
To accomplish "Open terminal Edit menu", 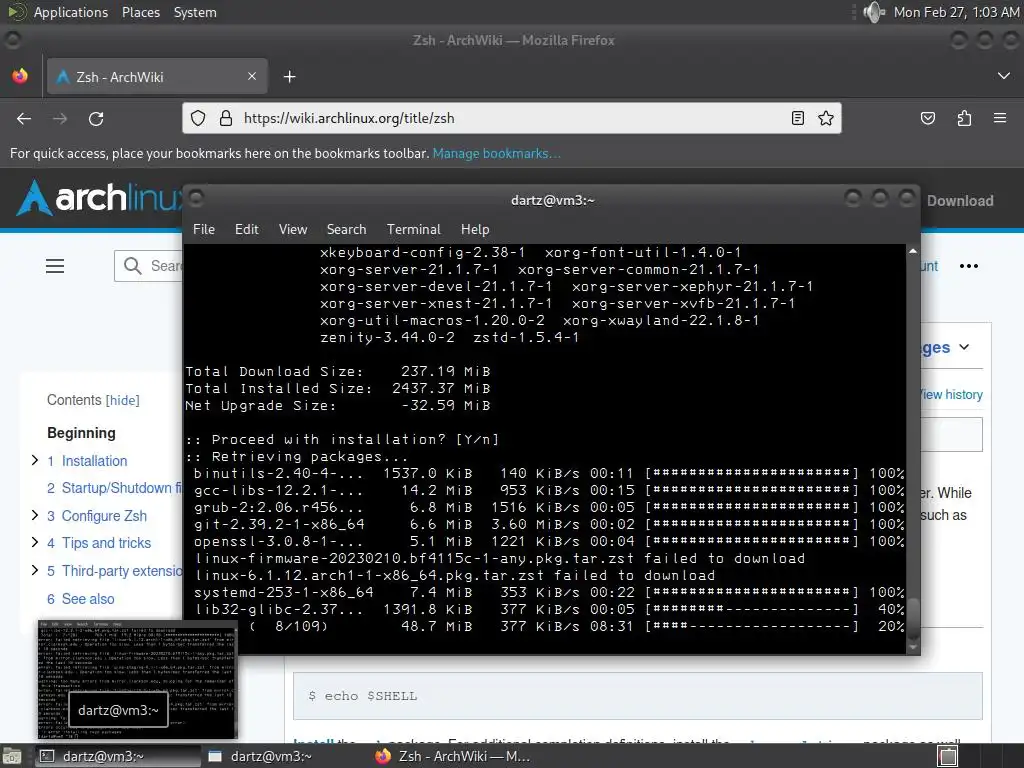I will tap(246, 229).
